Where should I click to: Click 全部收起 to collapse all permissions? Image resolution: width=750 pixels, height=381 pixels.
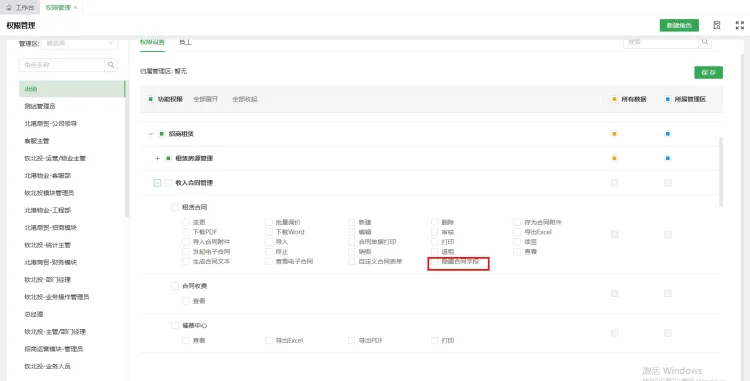pyautogui.click(x=245, y=99)
